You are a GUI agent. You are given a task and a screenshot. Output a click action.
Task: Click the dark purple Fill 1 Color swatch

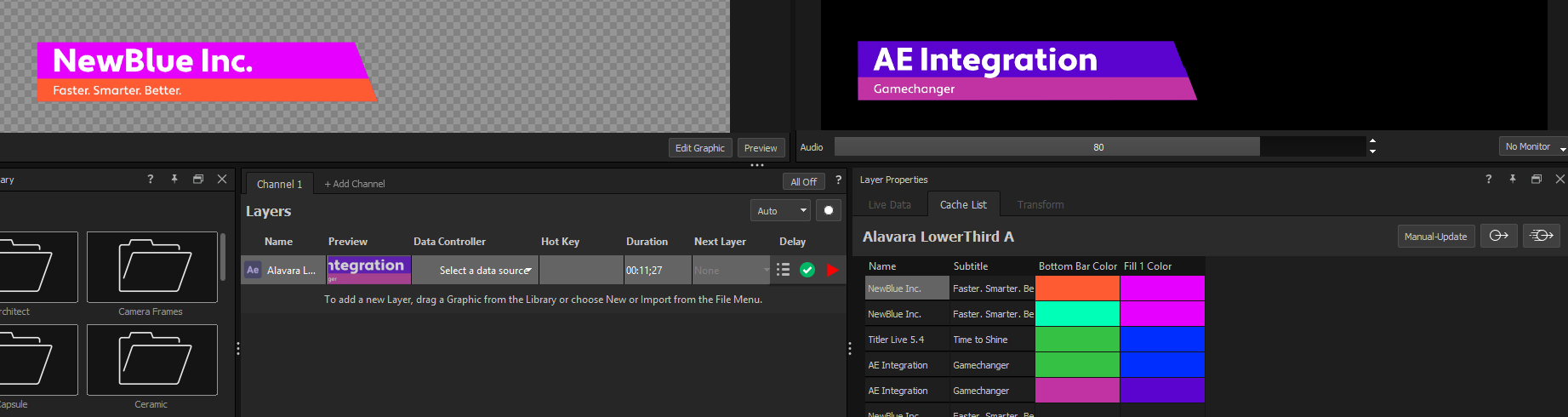pos(1162,390)
